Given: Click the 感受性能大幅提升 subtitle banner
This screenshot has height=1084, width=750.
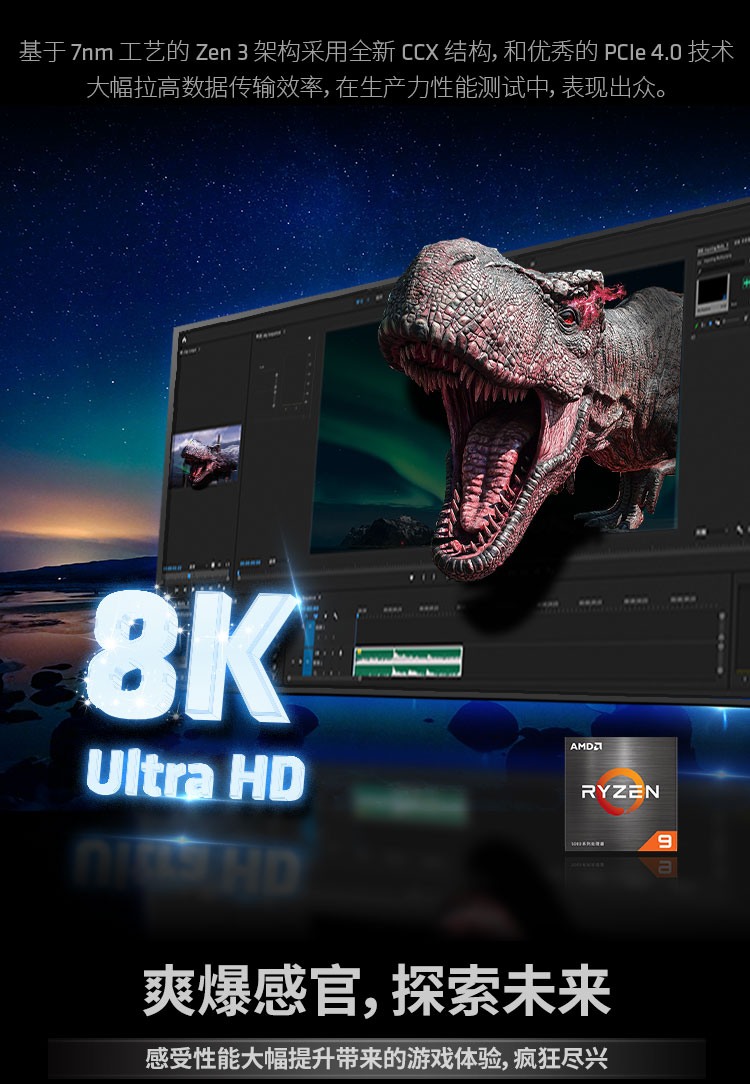Looking at the screenshot, I should (x=377, y=1058).
